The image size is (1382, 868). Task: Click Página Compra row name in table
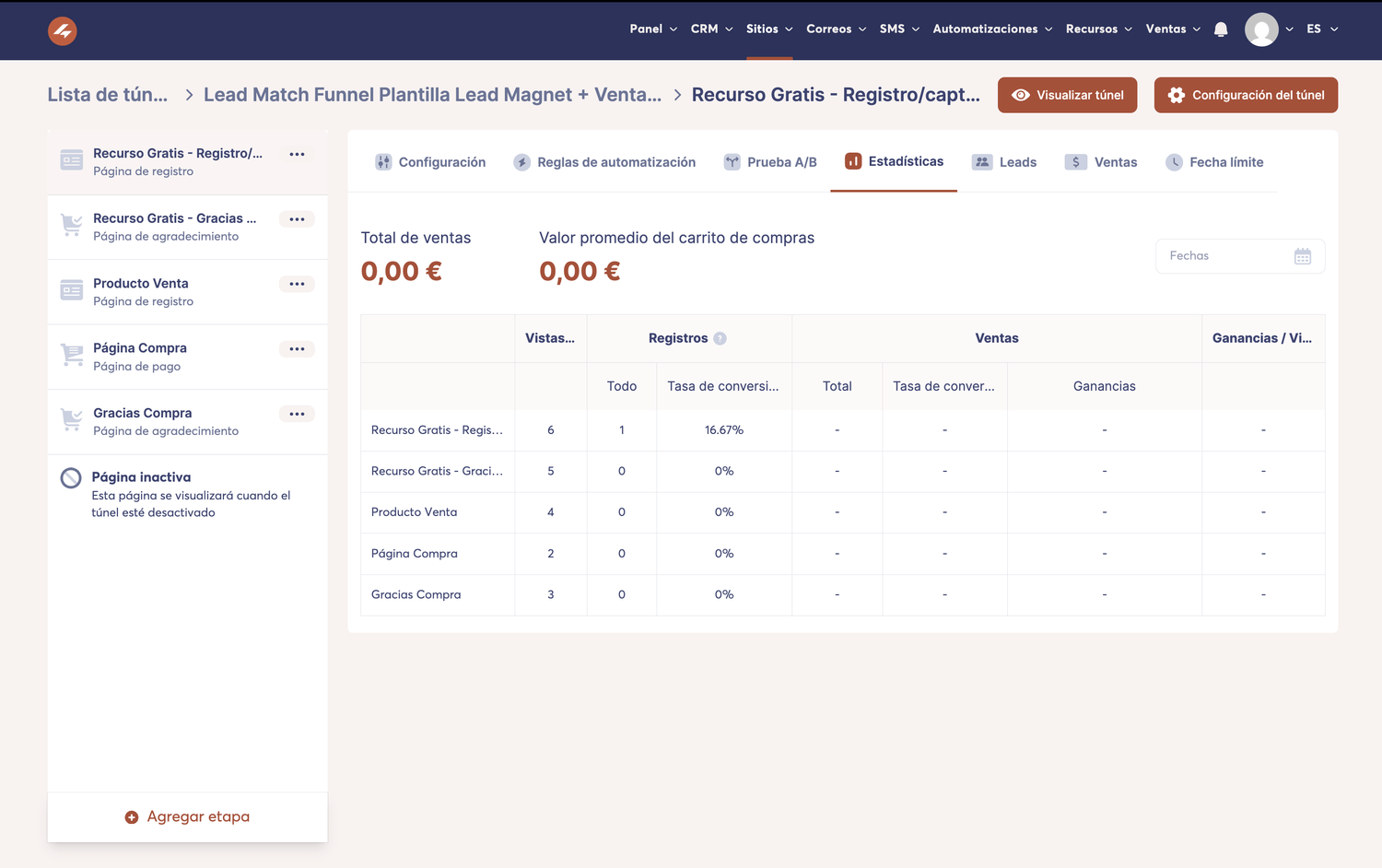point(414,554)
